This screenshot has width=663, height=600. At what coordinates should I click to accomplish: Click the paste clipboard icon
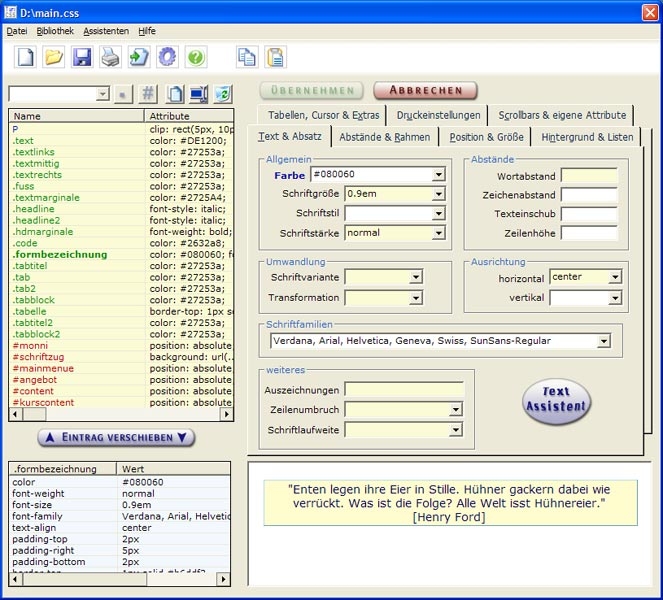click(x=274, y=57)
